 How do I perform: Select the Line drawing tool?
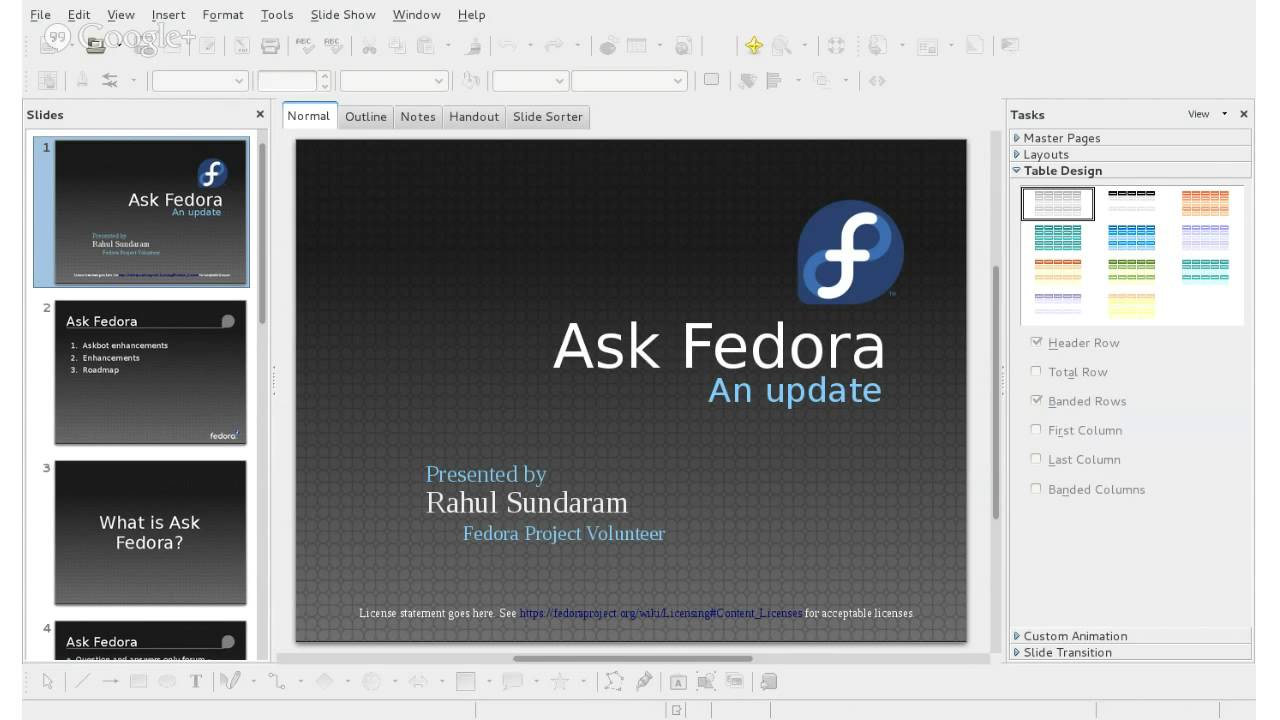82,682
